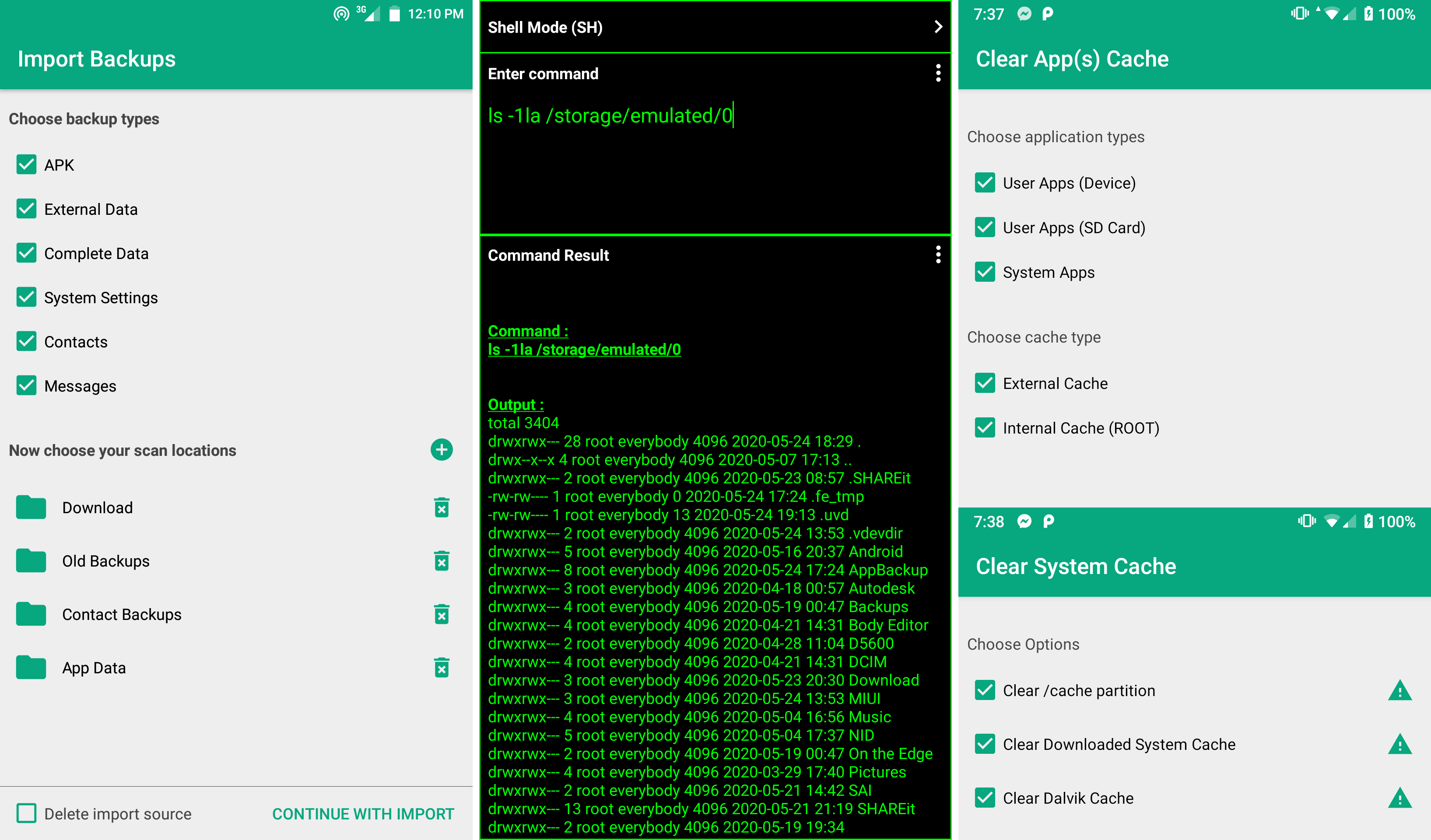Enable Delete import source option
The width and height of the screenshot is (1431, 840).
[x=27, y=813]
